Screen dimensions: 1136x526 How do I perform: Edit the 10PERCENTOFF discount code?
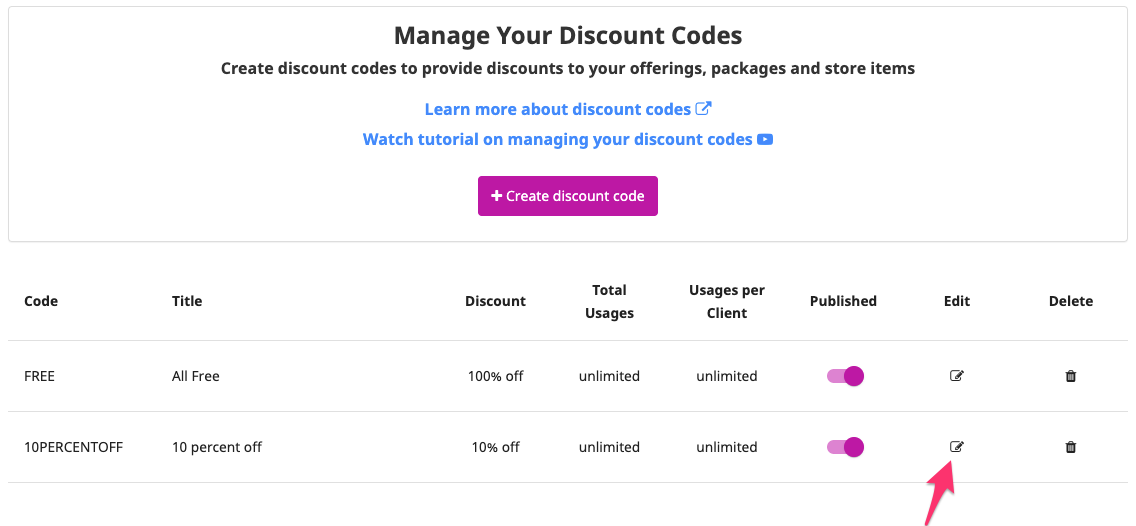click(956, 447)
